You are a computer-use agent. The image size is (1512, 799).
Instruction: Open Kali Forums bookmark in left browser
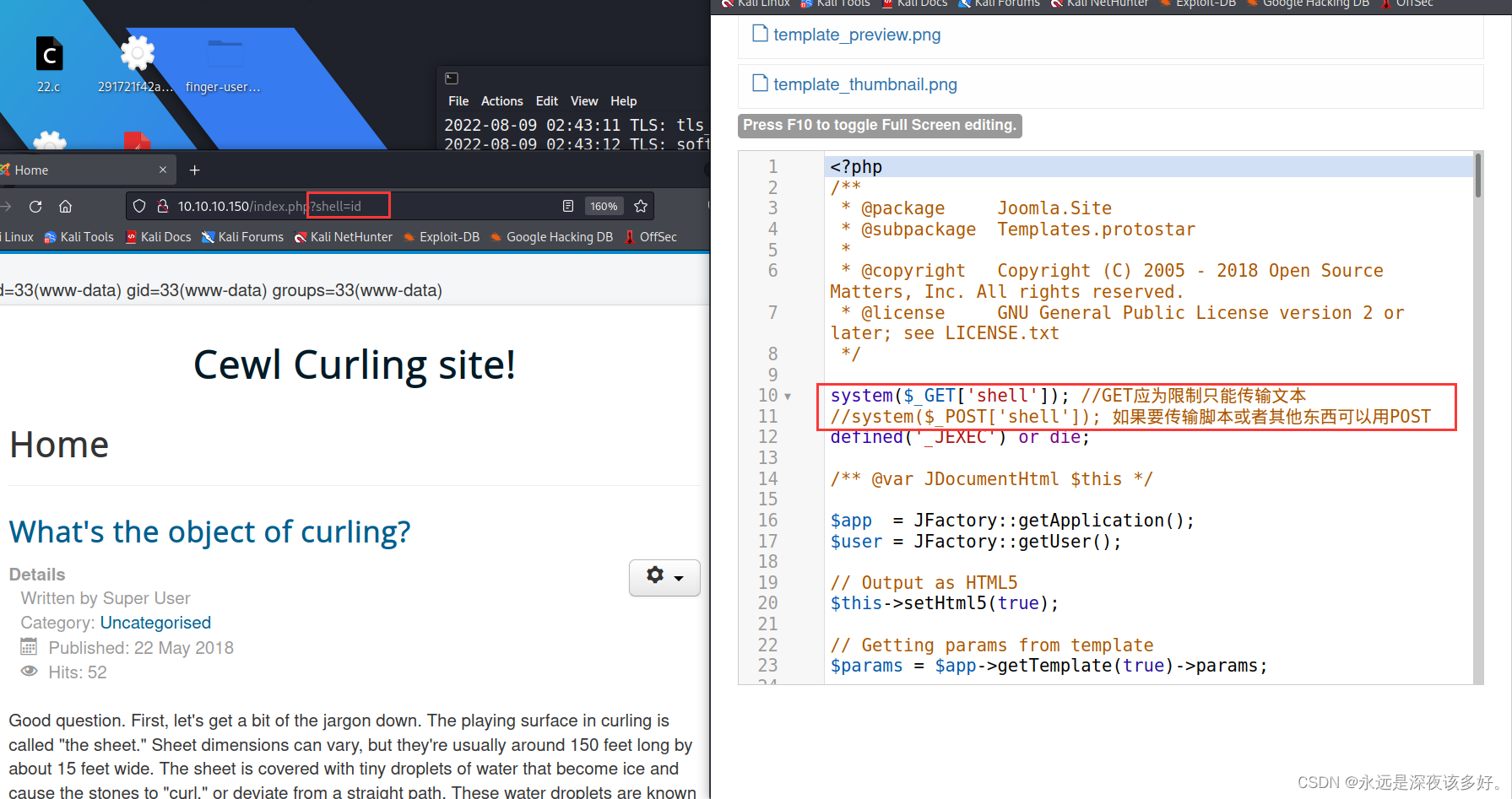(243, 237)
